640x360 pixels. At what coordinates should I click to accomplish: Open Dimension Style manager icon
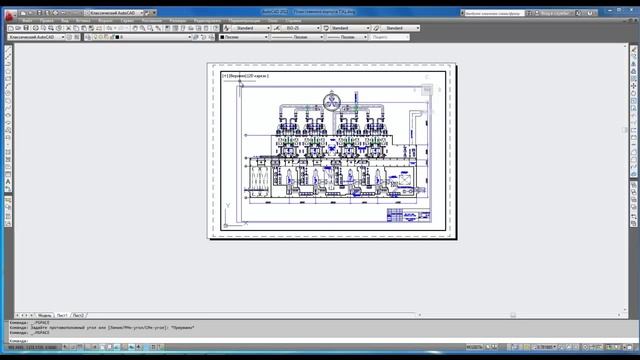(277, 28)
